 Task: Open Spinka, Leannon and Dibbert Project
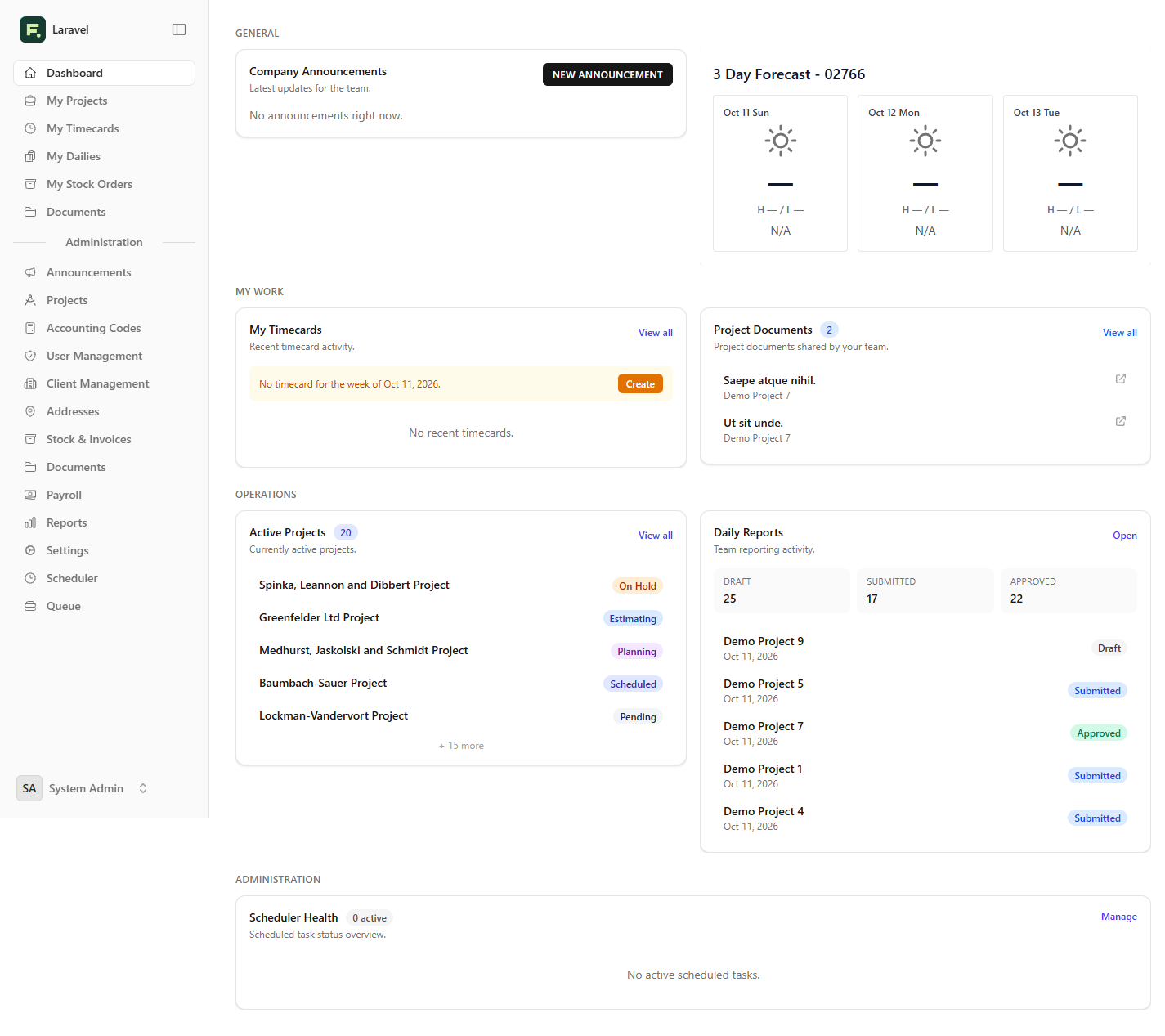(x=461, y=585)
